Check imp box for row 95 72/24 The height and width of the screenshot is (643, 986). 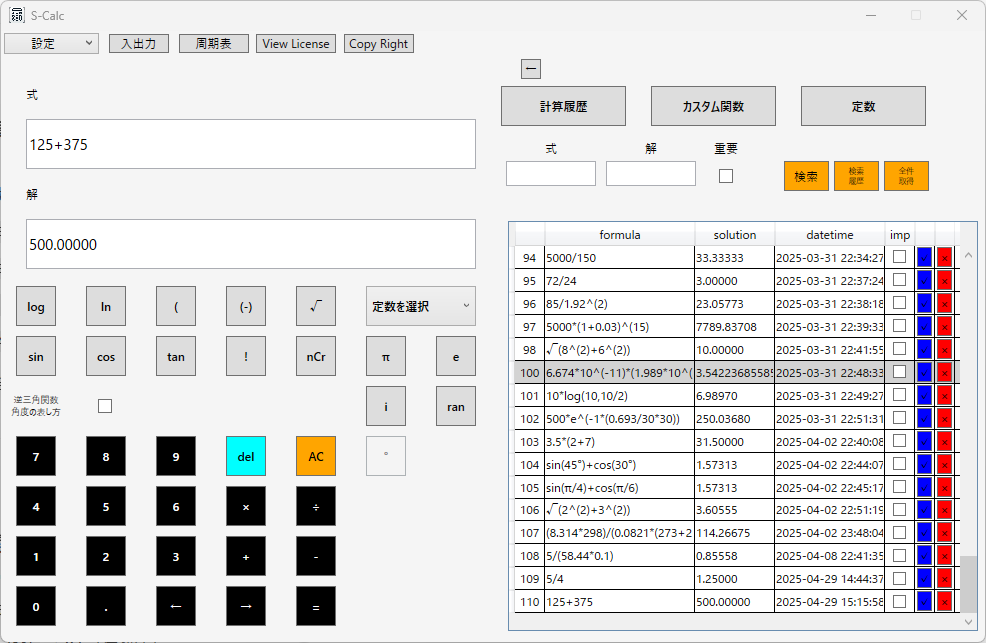900,280
